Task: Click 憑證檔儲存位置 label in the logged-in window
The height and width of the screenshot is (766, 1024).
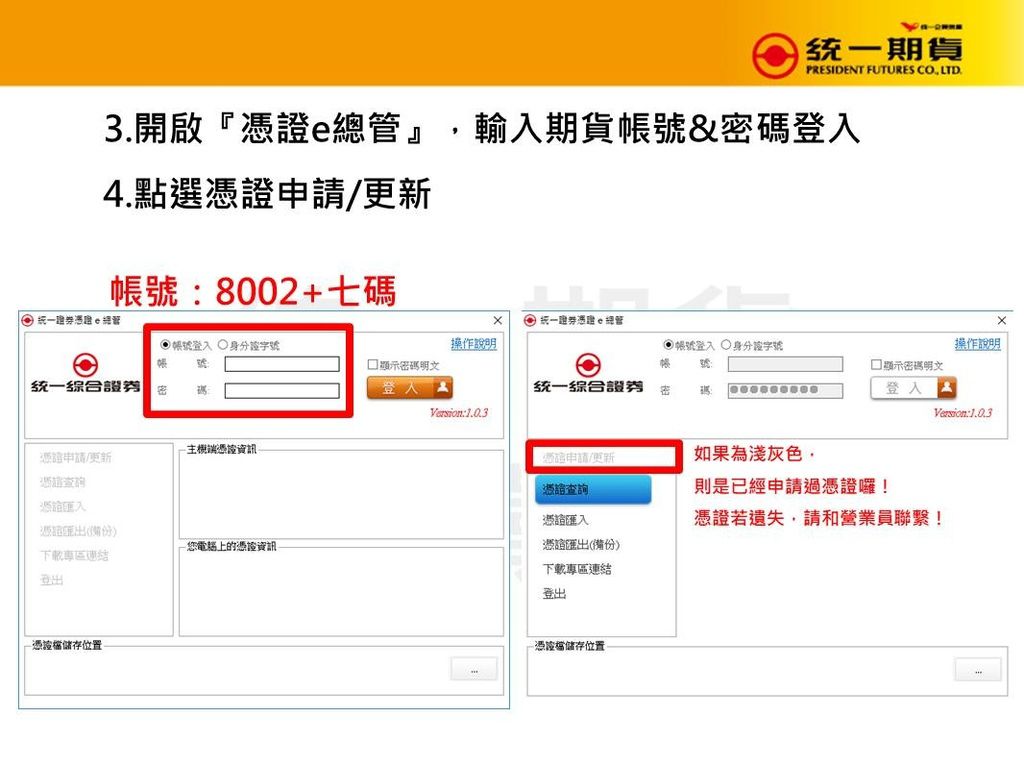Action: coord(570,646)
